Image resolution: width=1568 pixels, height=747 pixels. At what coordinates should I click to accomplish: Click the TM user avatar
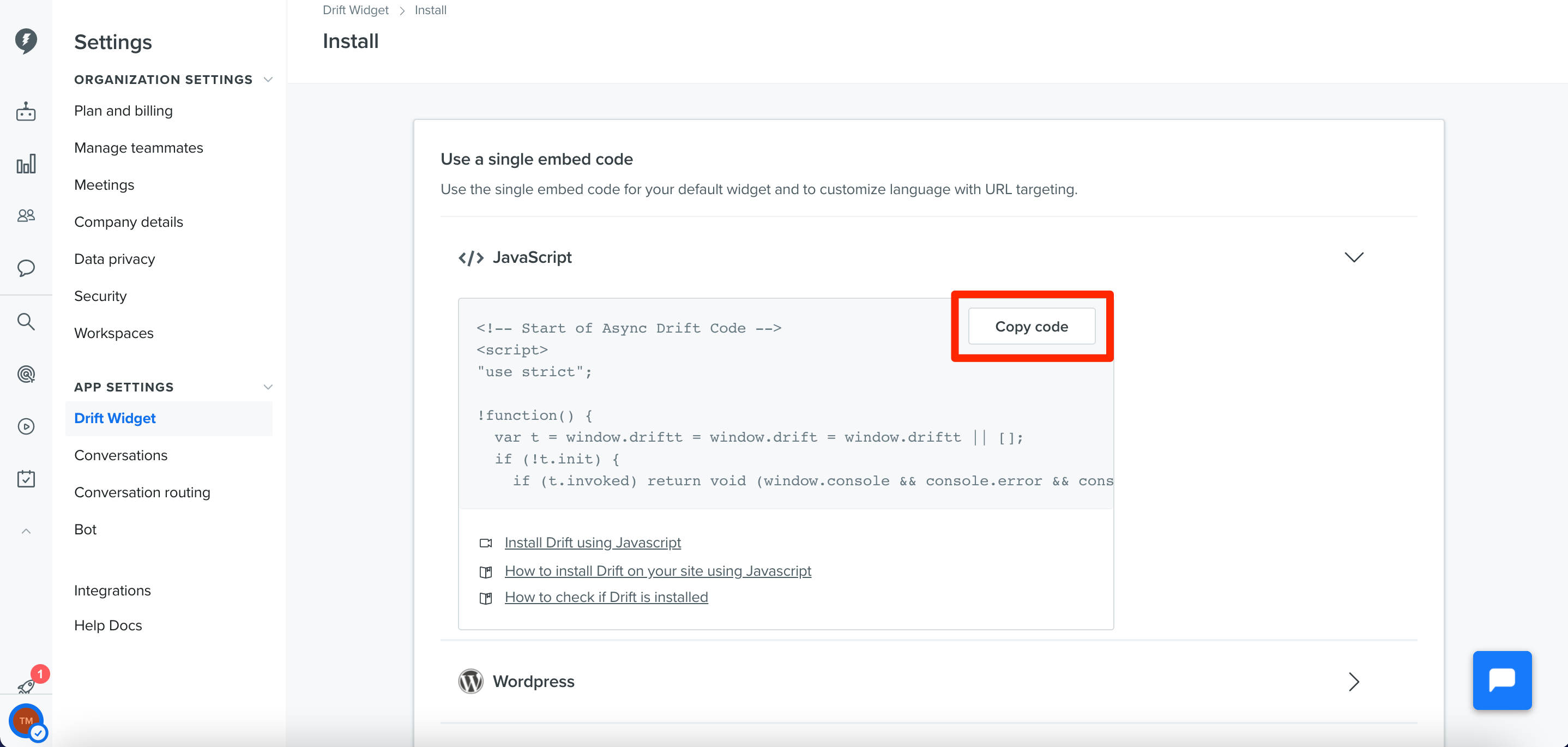(x=26, y=721)
